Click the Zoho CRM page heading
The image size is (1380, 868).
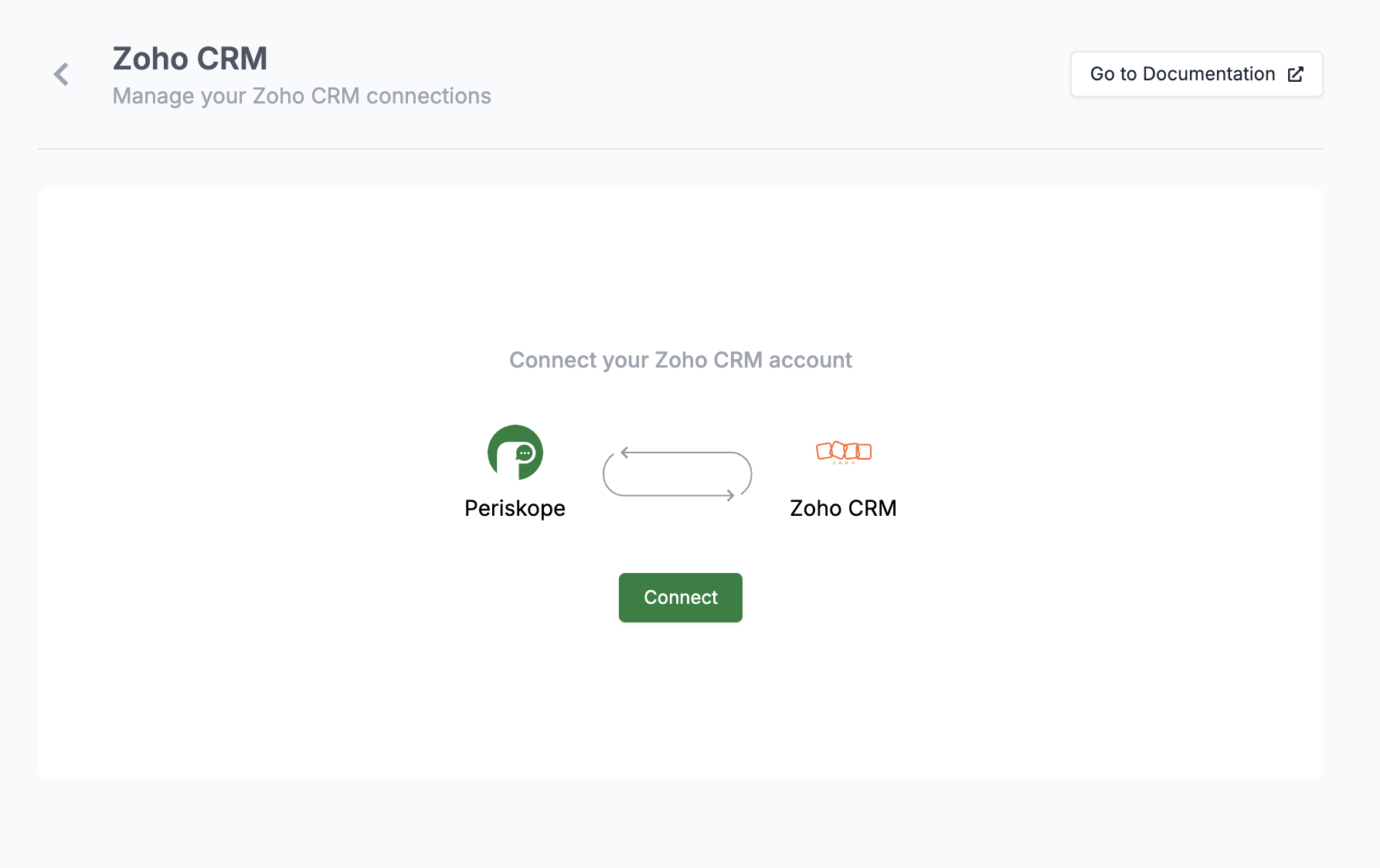pos(190,59)
